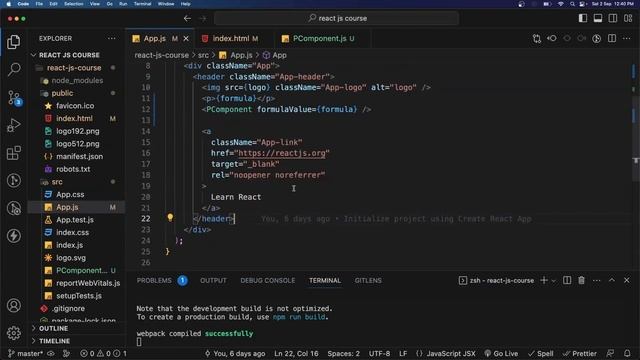Customize layout icon in title bar
Viewport: 640px width, 360px height.
[x=628, y=18]
